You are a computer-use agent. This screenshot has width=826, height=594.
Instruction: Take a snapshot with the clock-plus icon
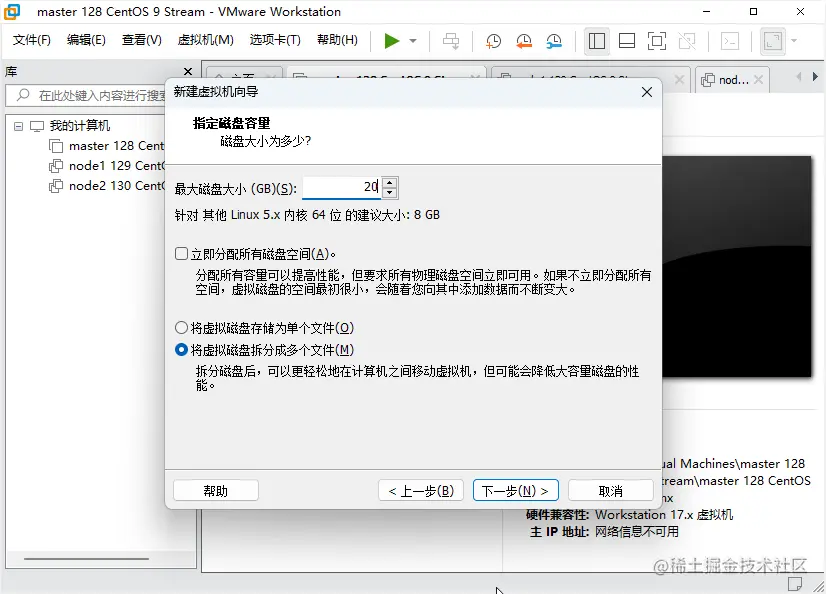[x=493, y=41]
